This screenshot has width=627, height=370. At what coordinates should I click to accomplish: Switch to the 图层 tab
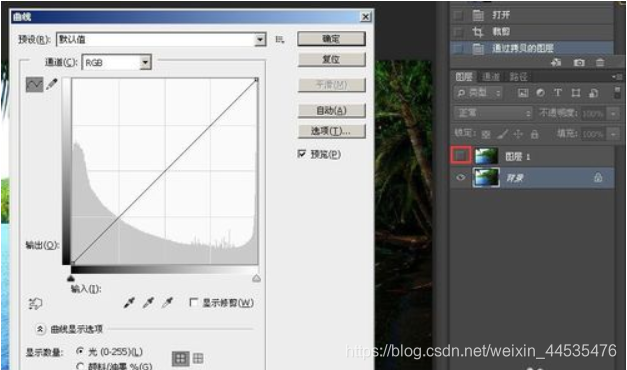pyautogui.click(x=464, y=76)
